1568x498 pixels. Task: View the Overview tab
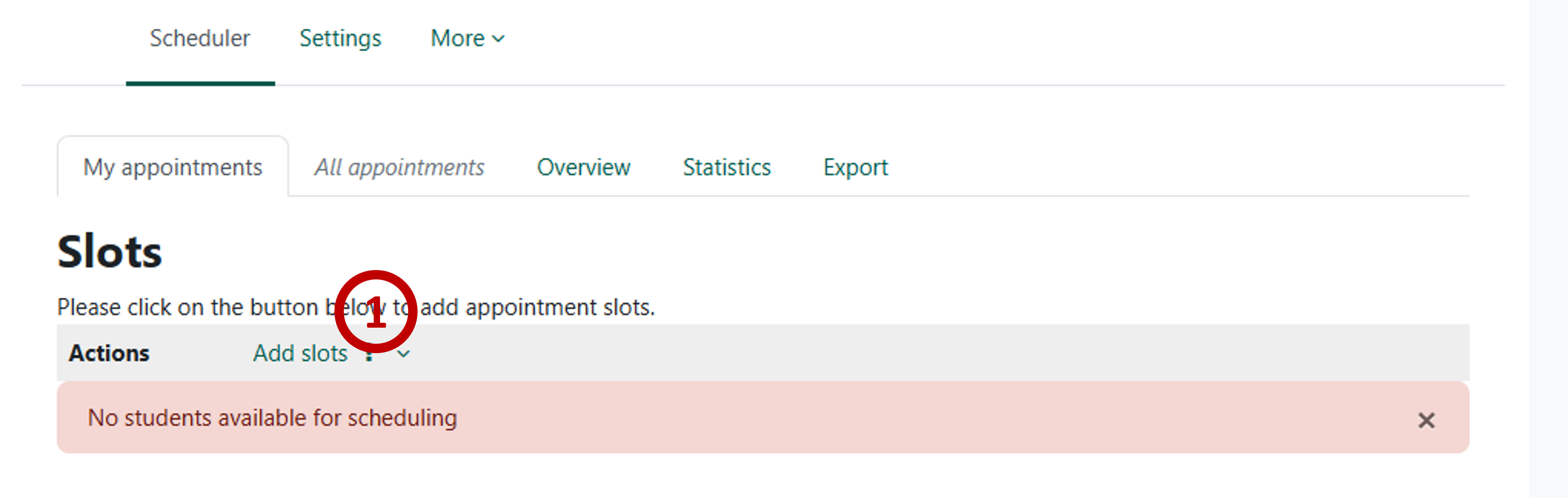(x=583, y=168)
